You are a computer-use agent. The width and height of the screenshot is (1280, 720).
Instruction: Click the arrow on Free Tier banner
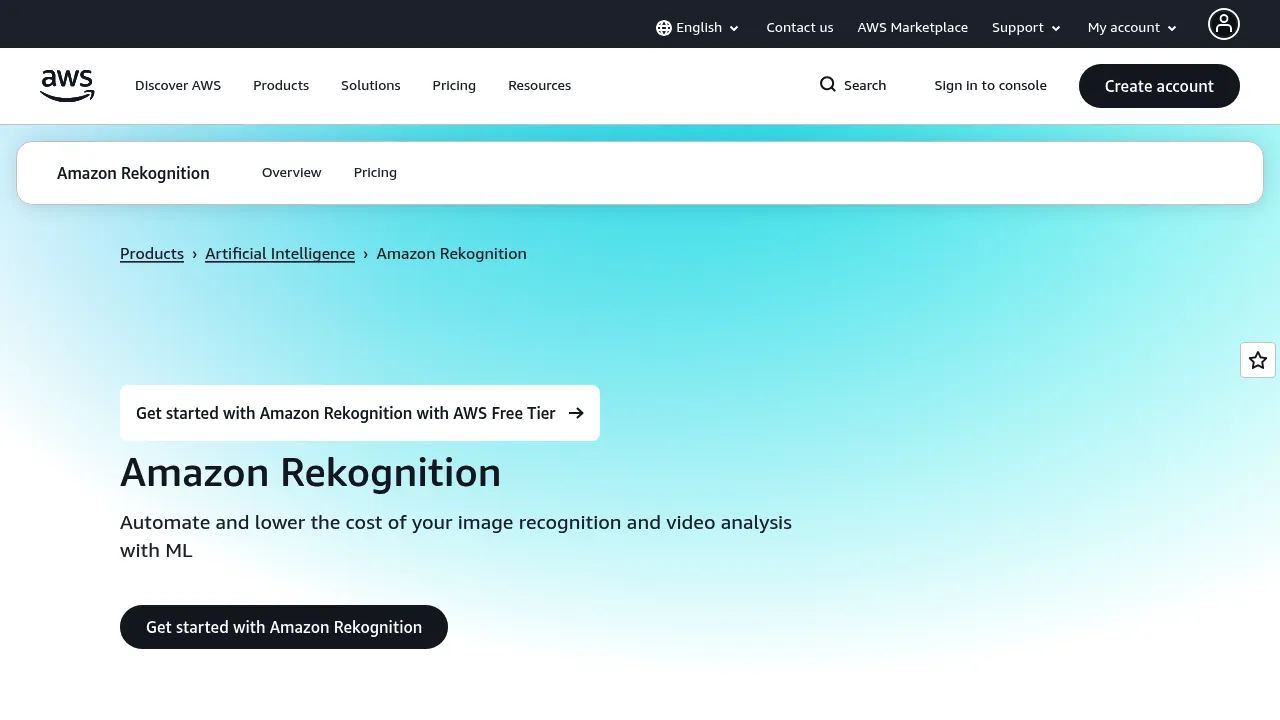576,413
